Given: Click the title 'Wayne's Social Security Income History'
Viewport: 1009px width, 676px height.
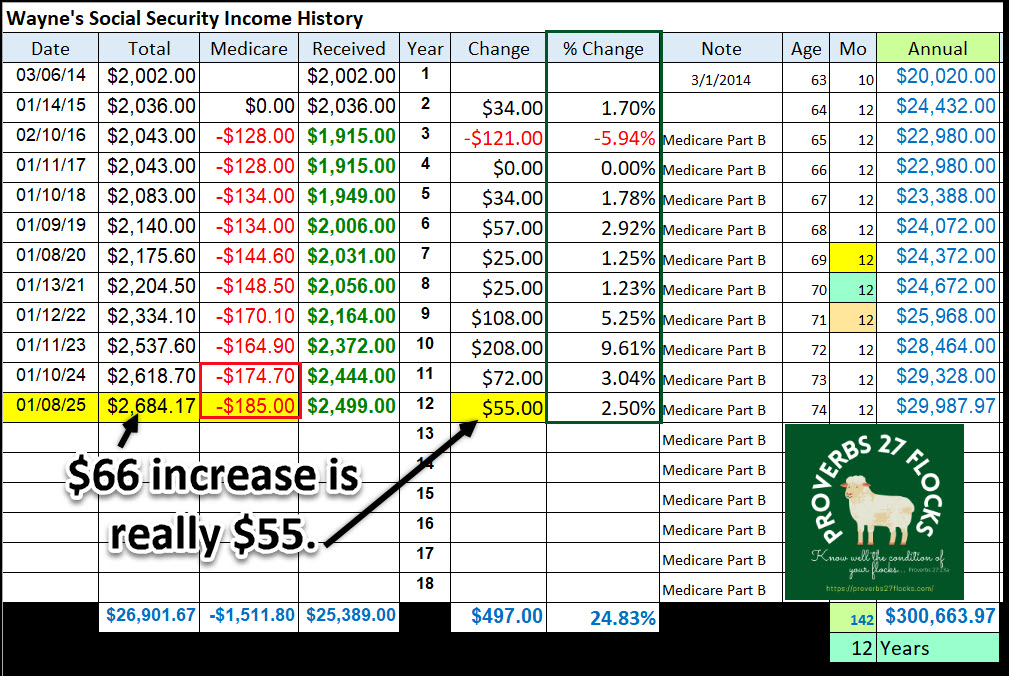Looking at the screenshot, I should coord(184,18).
